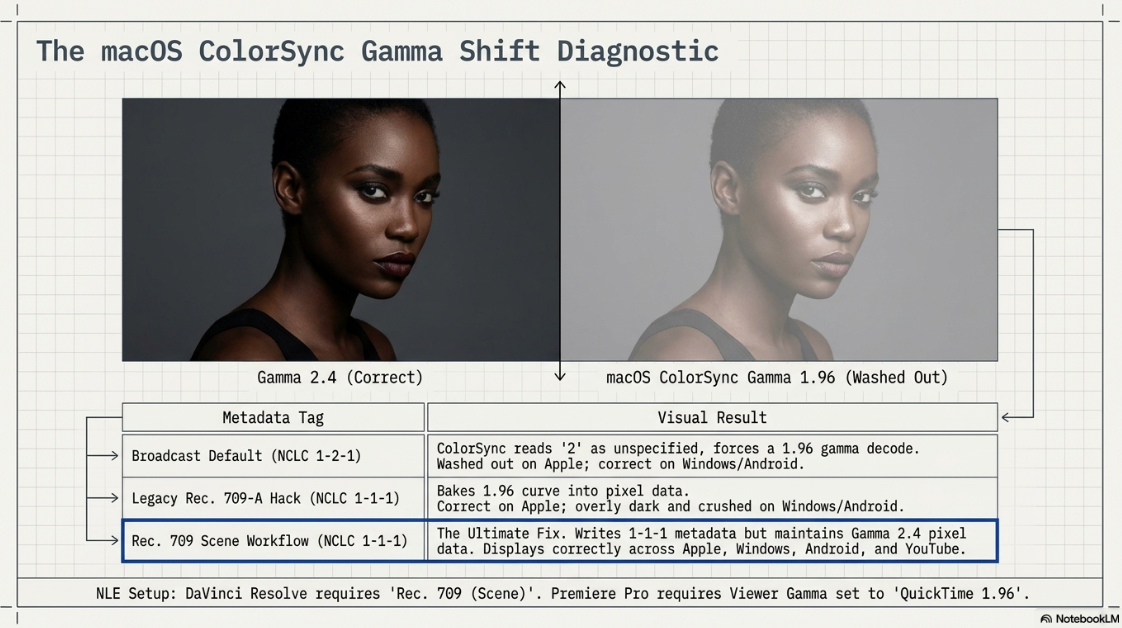Select the 'Rec. 709 Scene Workflow (NCLC 1-1-1)' cell
The height and width of the screenshot is (628, 1122).
[x=273, y=541]
